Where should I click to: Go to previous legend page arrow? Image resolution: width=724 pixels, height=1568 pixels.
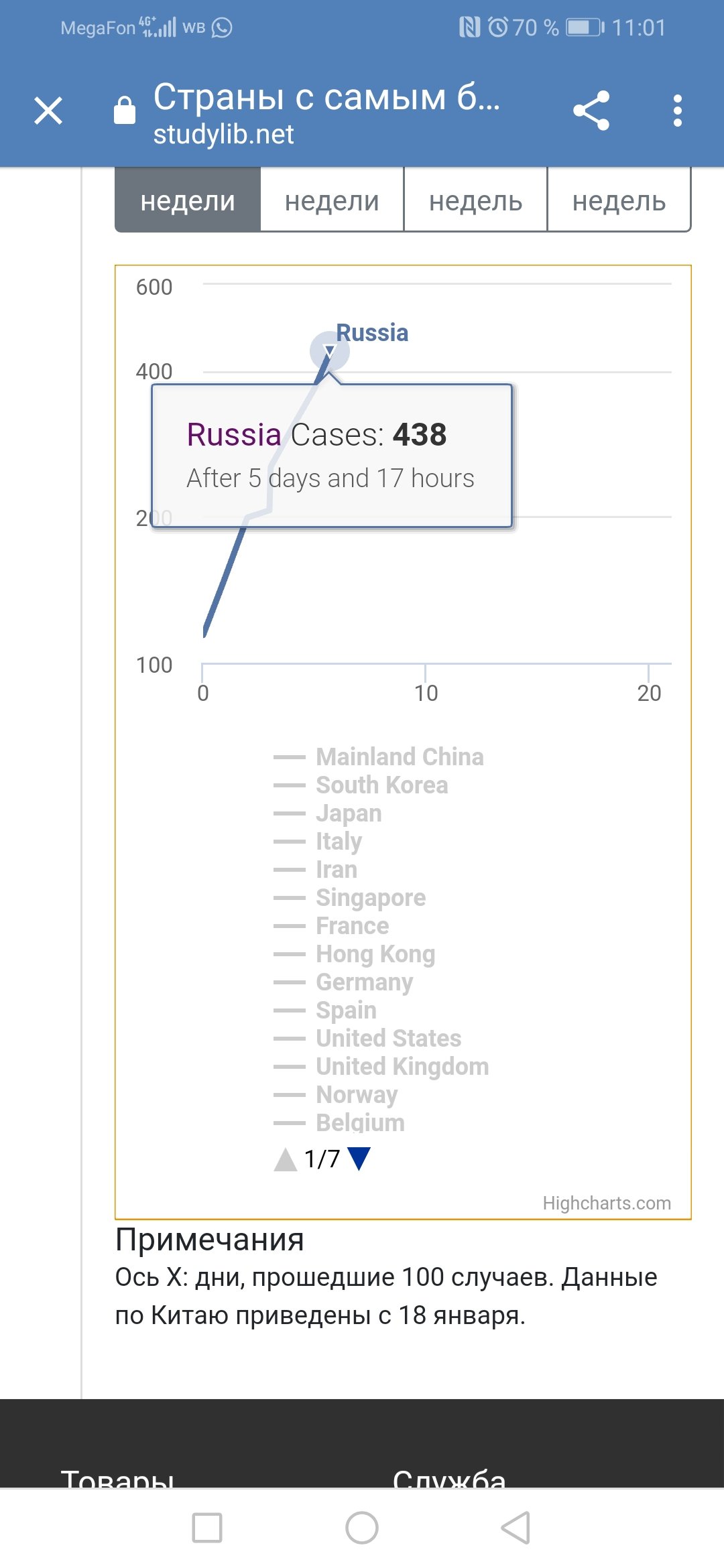286,1159
